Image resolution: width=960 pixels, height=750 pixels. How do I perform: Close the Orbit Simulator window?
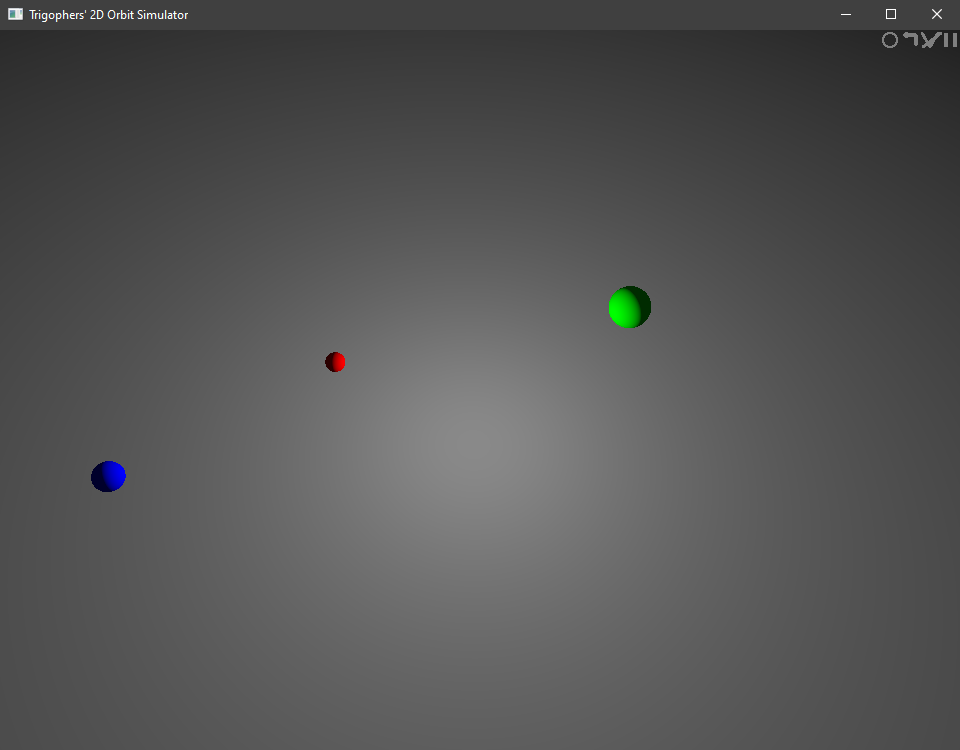(937, 15)
